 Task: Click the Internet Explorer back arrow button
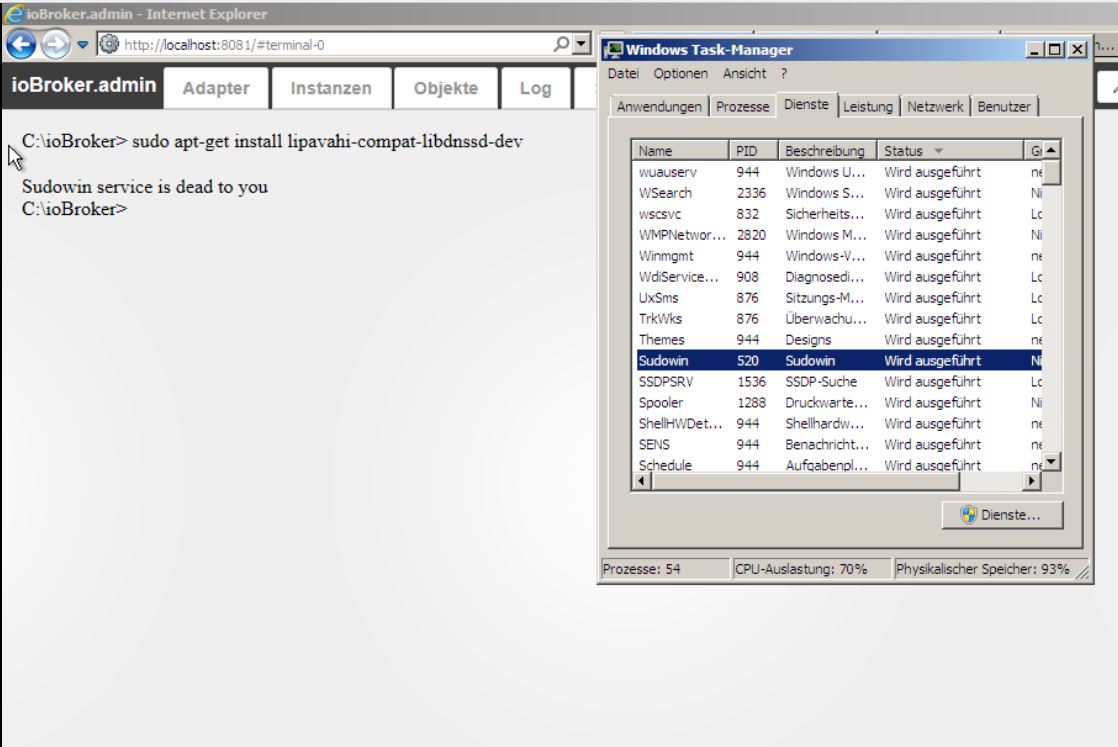21,44
